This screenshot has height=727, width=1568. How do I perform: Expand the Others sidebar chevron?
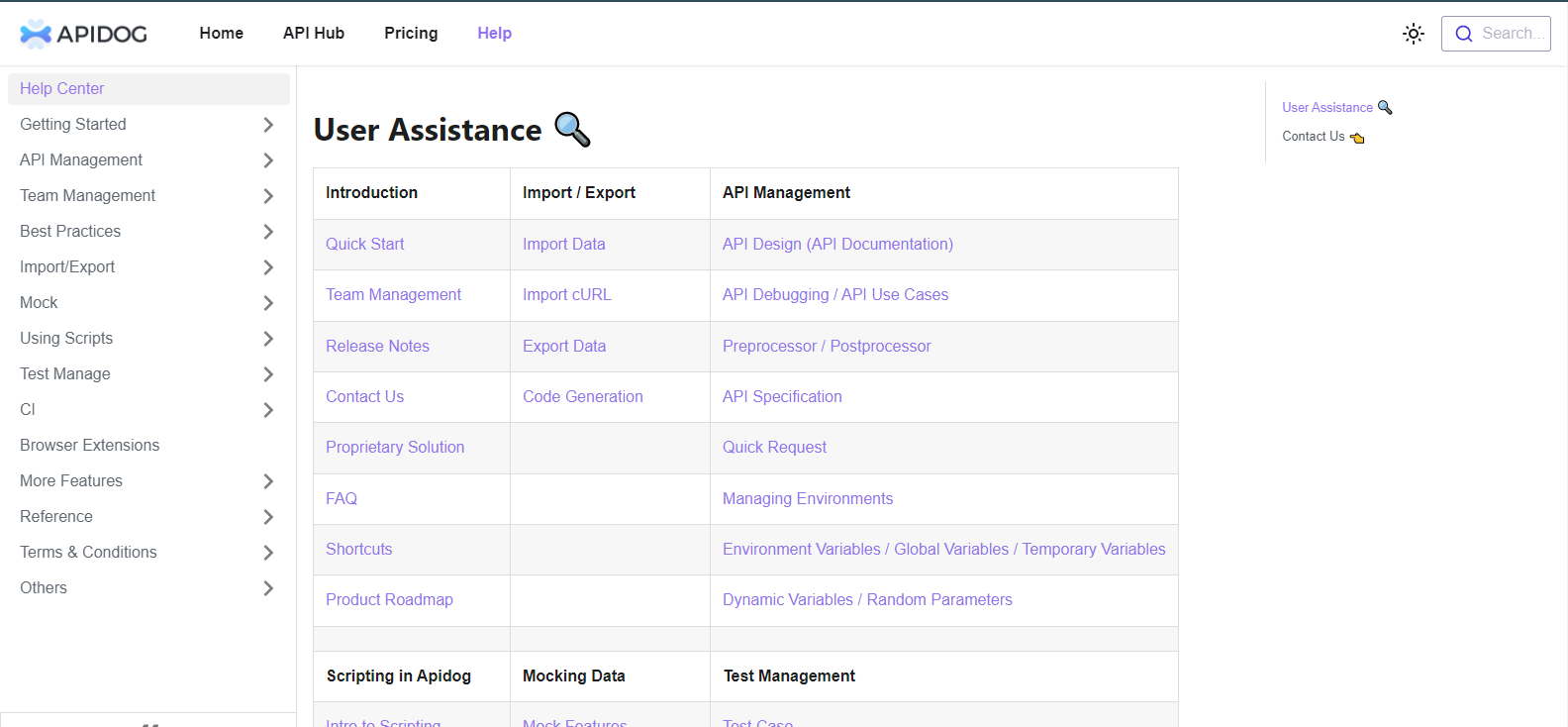pyautogui.click(x=268, y=588)
